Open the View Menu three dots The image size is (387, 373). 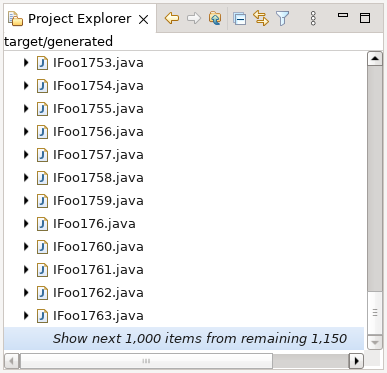click(x=313, y=18)
